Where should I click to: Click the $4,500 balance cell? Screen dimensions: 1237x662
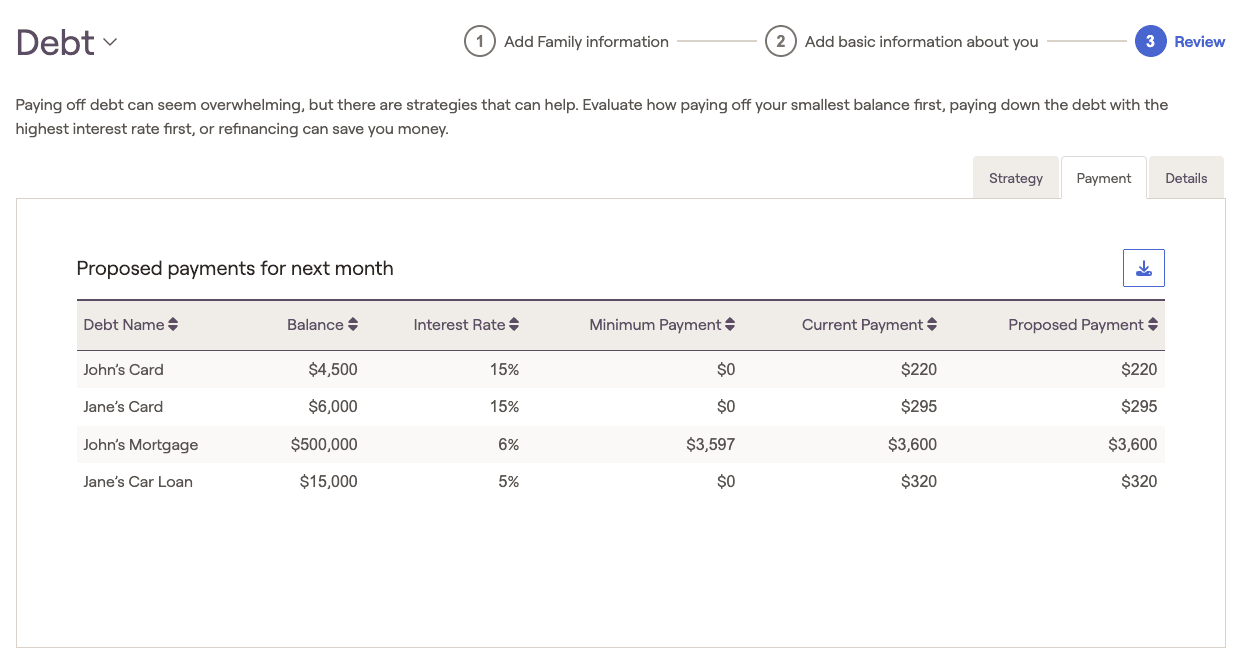333,370
